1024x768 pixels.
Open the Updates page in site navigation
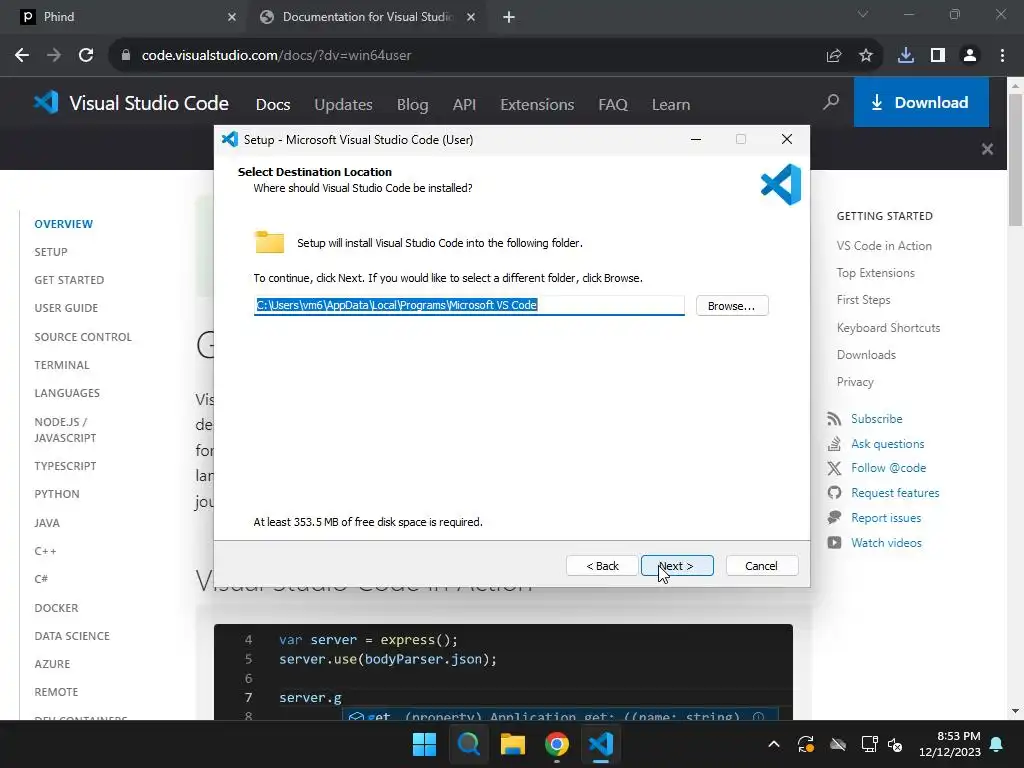(344, 104)
